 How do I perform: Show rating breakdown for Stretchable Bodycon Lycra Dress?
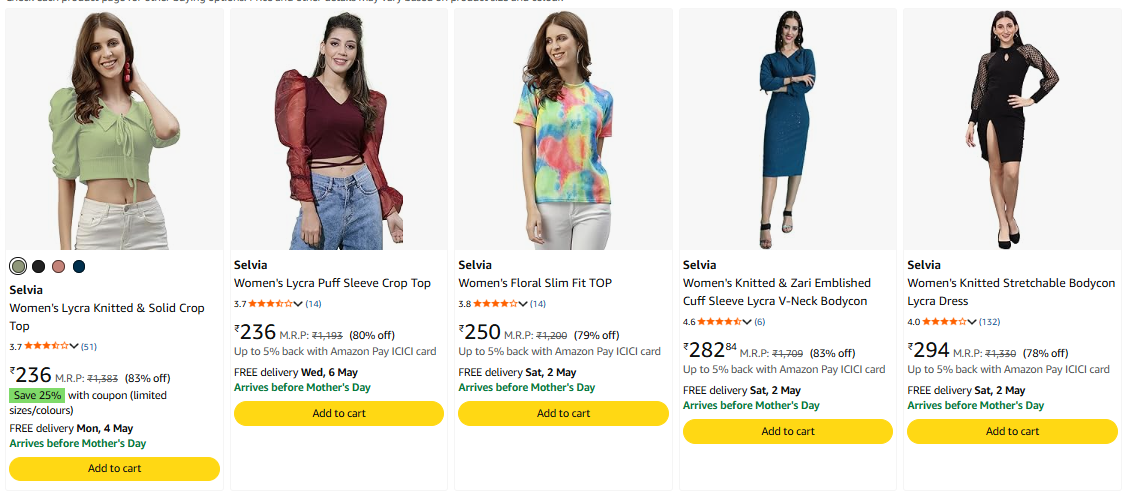972,322
